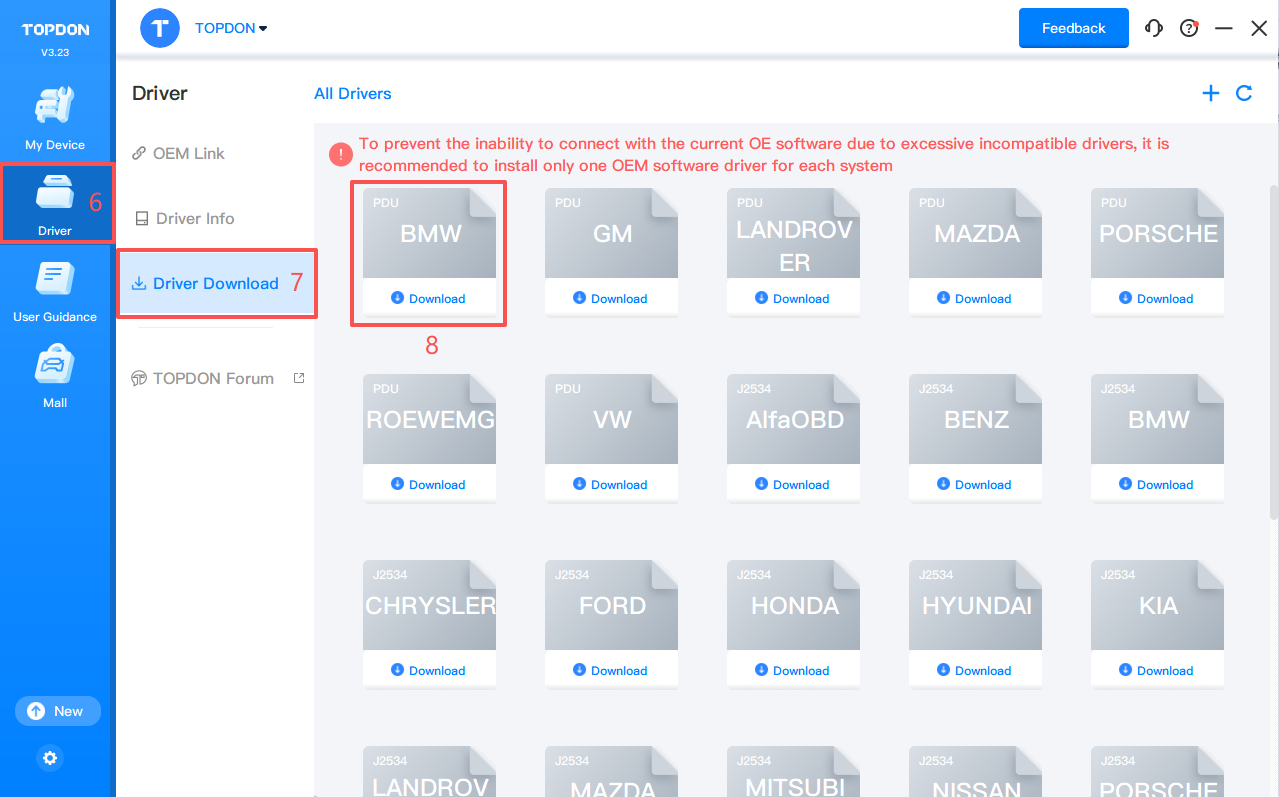Click the help question mark icon
Image resolution: width=1279 pixels, height=797 pixels.
(x=1189, y=28)
